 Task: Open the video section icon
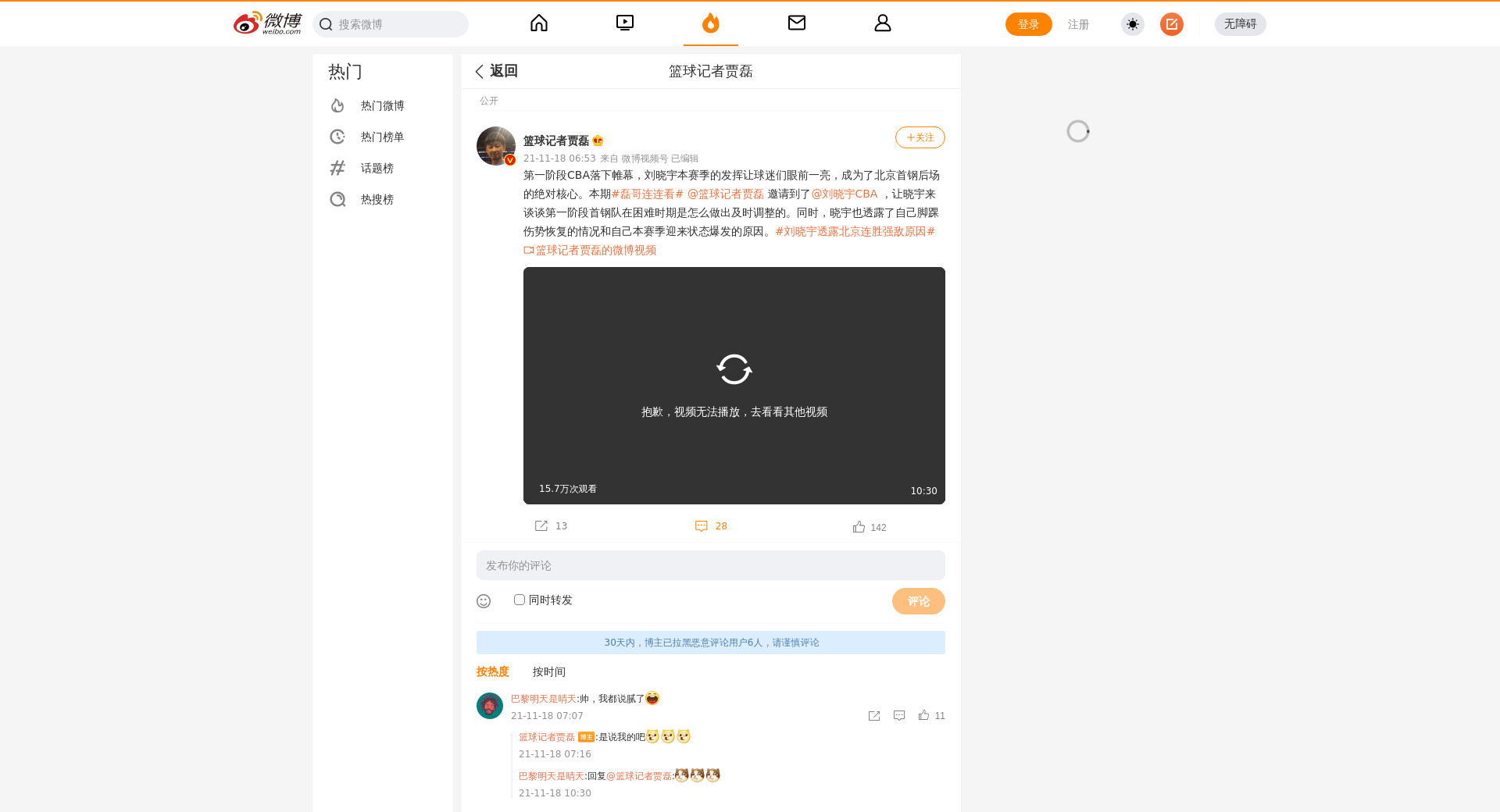[625, 23]
